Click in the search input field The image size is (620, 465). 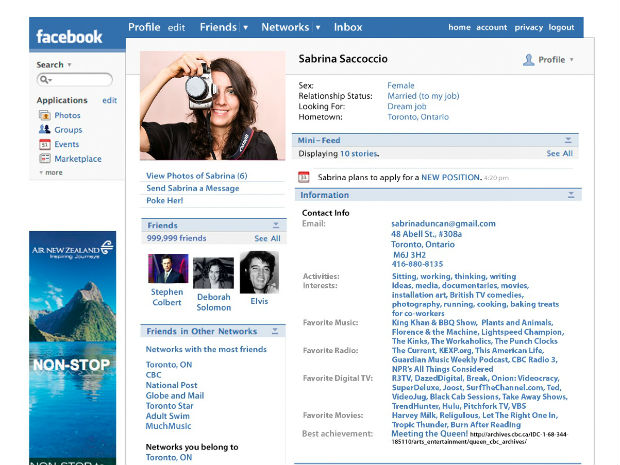[x=74, y=80]
